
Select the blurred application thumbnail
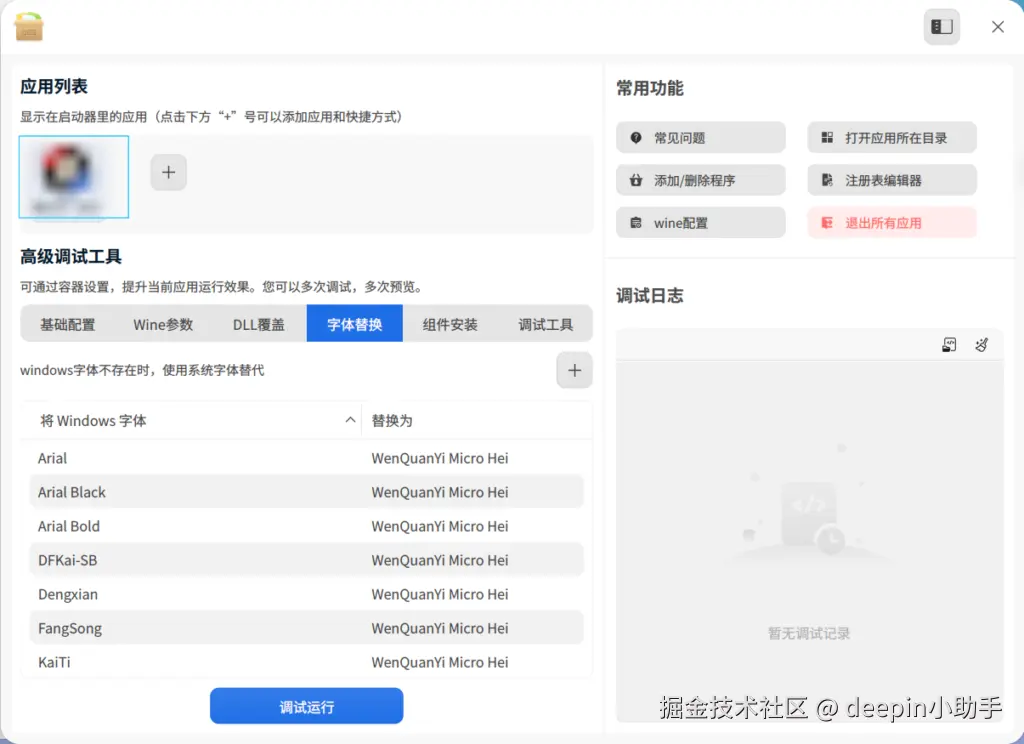[x=74, y=177]
